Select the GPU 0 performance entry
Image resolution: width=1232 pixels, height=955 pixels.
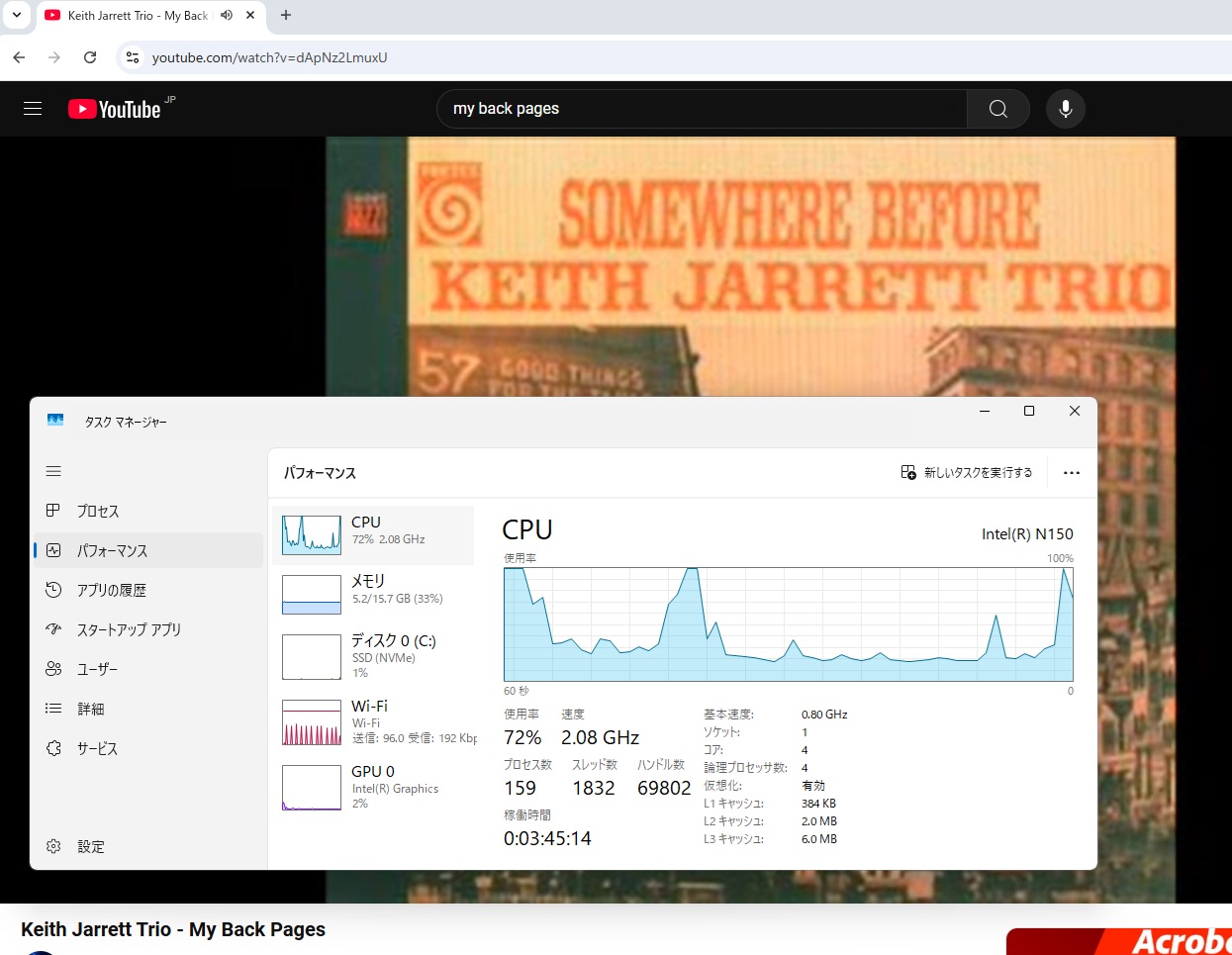click(x=373, y=787)
